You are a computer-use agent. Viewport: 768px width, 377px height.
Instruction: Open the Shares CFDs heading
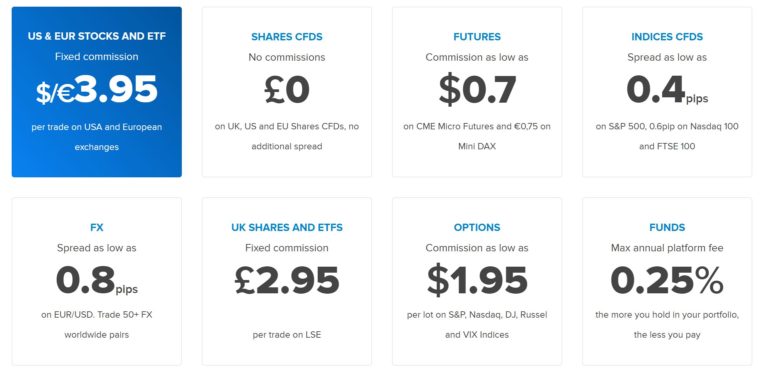287,37
